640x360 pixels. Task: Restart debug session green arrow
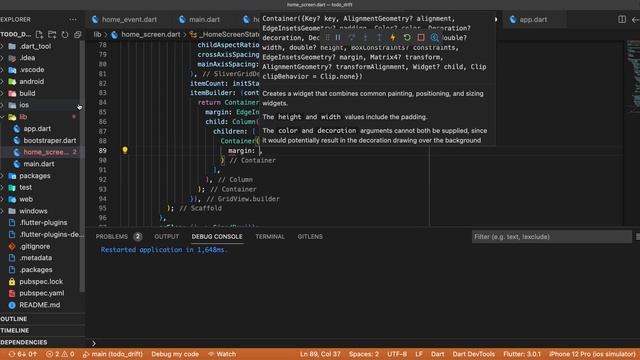point(407,38)
